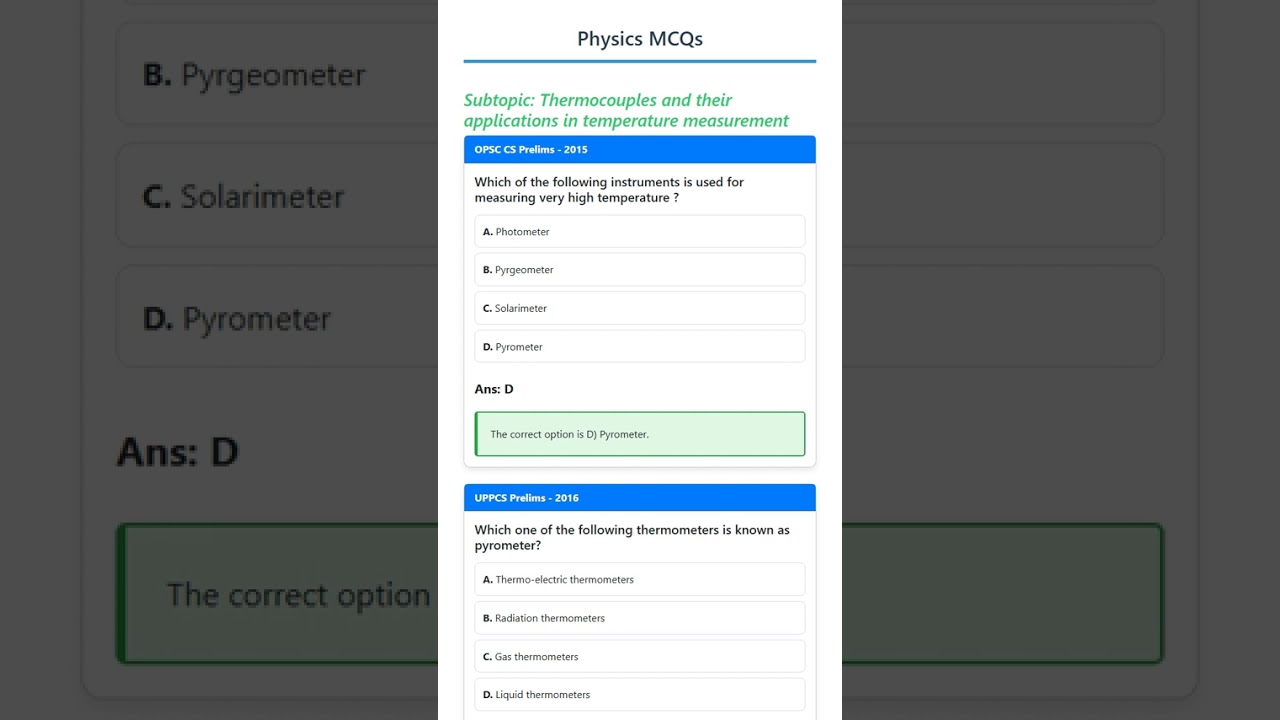
Task: Click the large blurred 'Ans: D' background text
Action: (x=178, y=452)
